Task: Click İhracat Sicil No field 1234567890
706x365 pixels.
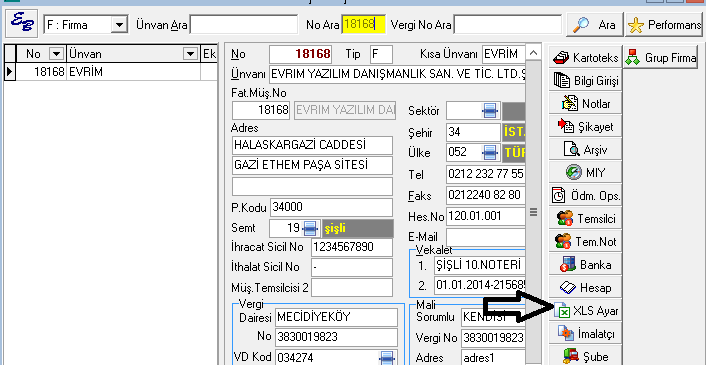Action: [352, 247]
